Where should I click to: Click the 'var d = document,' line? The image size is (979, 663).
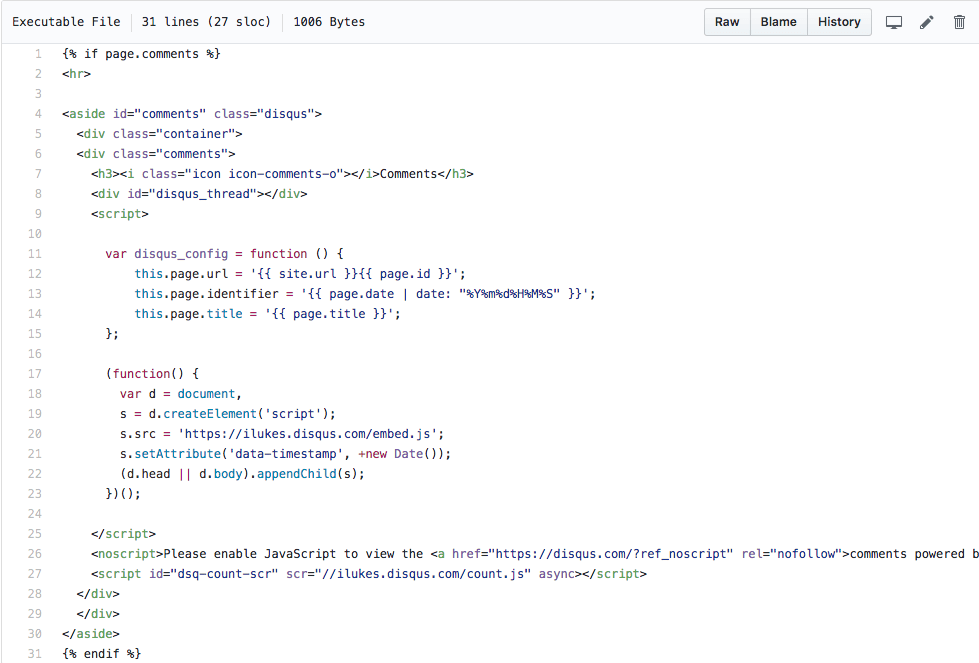(x=180, y=394)
